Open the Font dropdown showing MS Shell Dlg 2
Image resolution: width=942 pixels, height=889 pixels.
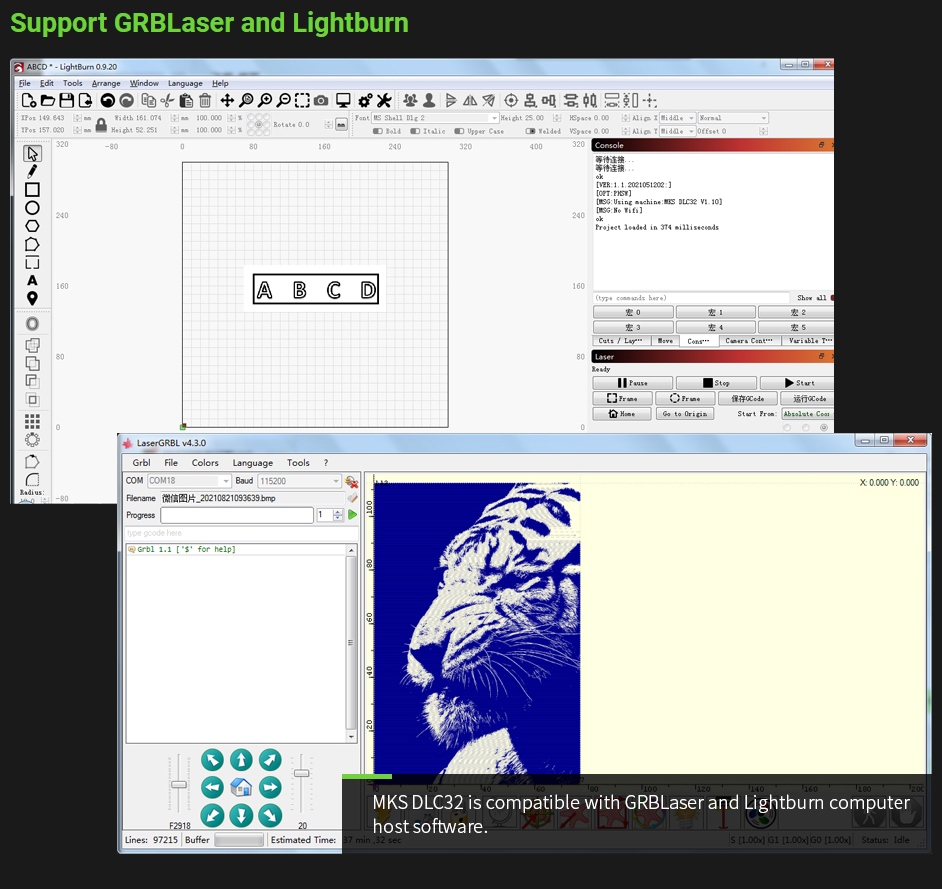click(435, 118)
